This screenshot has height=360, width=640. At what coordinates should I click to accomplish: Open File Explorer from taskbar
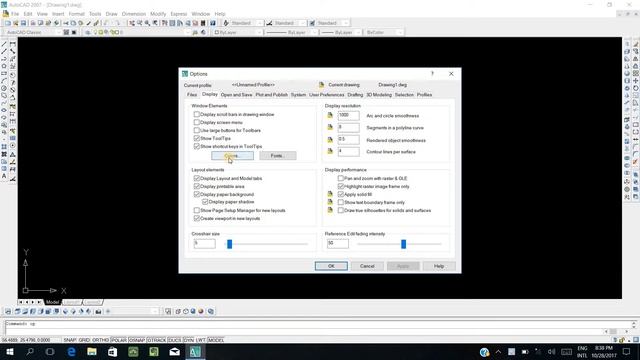coord(92,352)
